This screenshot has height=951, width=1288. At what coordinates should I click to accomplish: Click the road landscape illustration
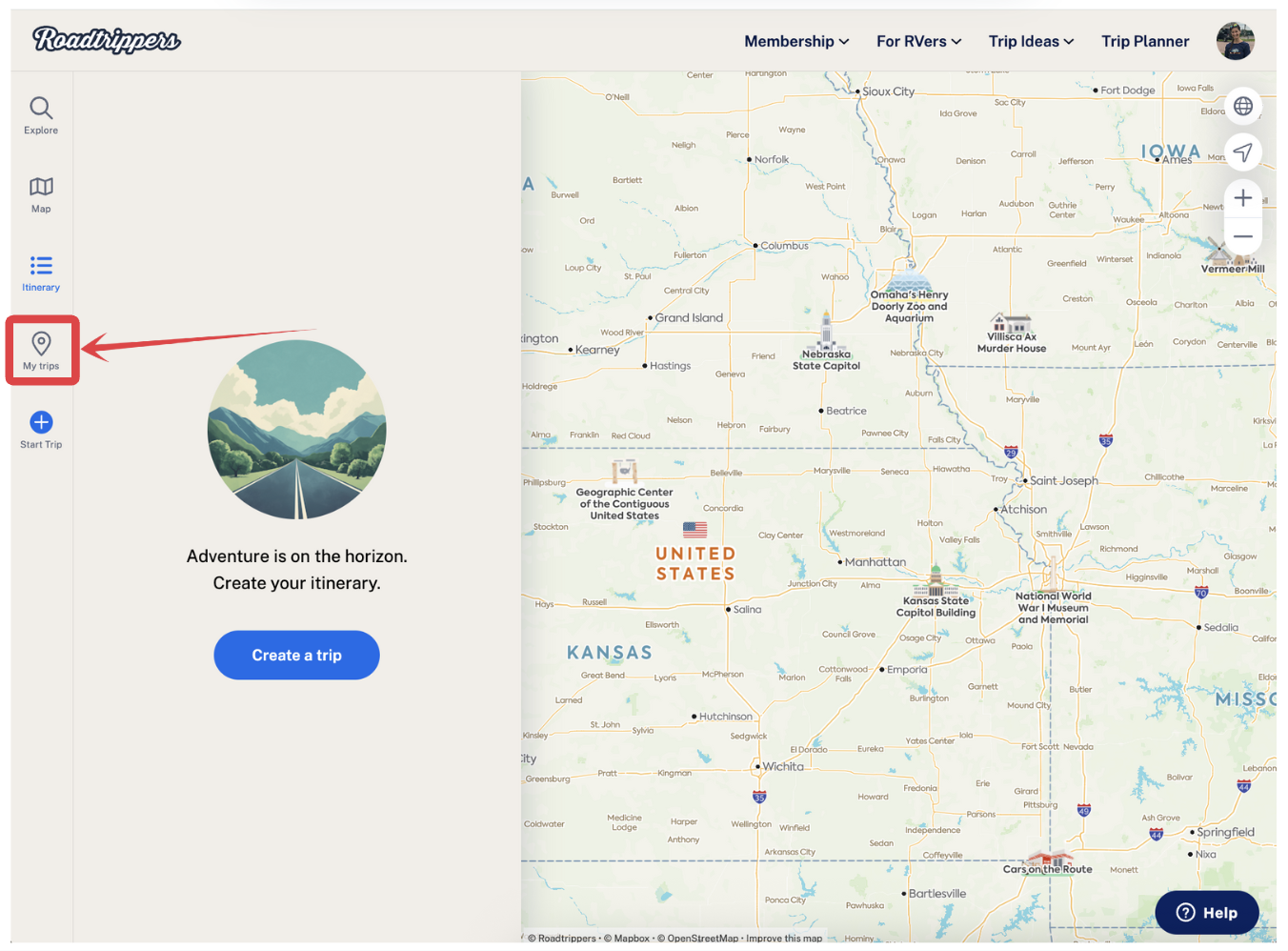click(x=297, y=429)
